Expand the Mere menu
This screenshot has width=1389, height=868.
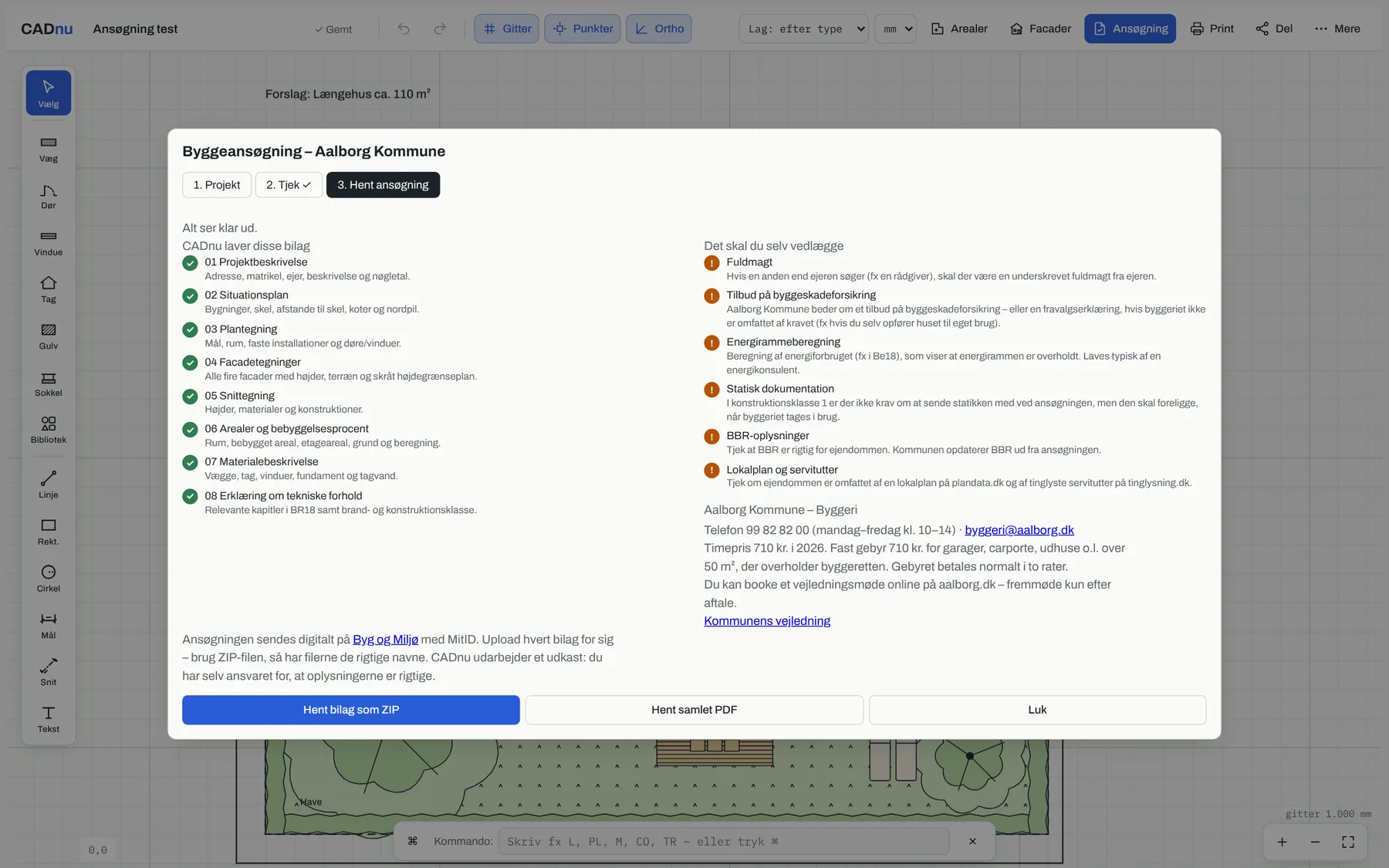coord(1338,29)
